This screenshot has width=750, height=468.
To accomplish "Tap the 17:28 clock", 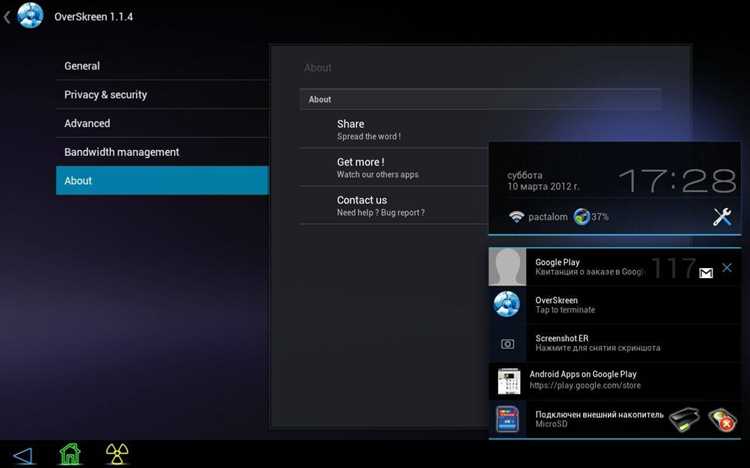I will click(x=677, y=181).
